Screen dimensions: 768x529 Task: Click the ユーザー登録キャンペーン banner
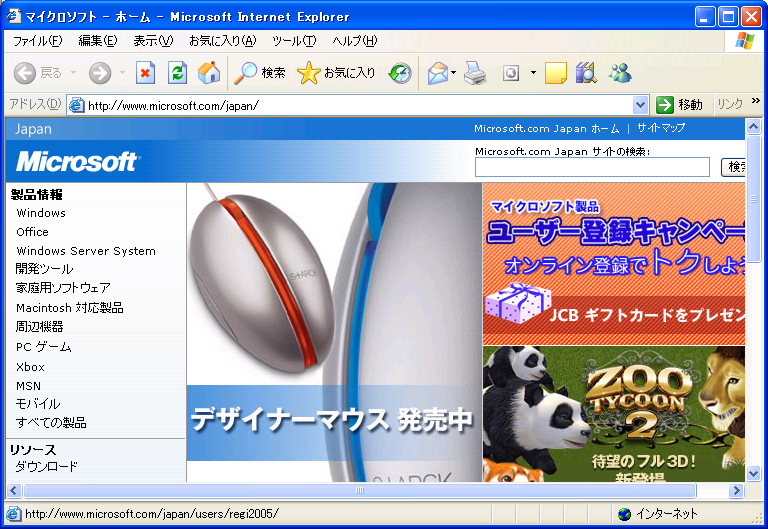[x=614, y=264]
